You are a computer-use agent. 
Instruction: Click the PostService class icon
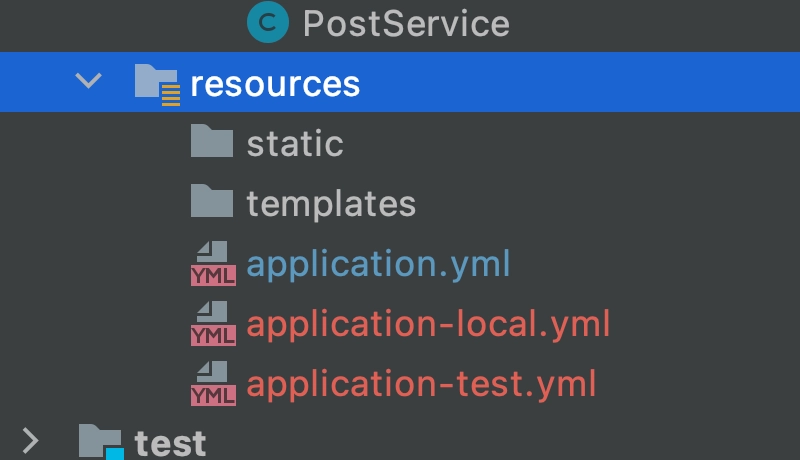268,23
